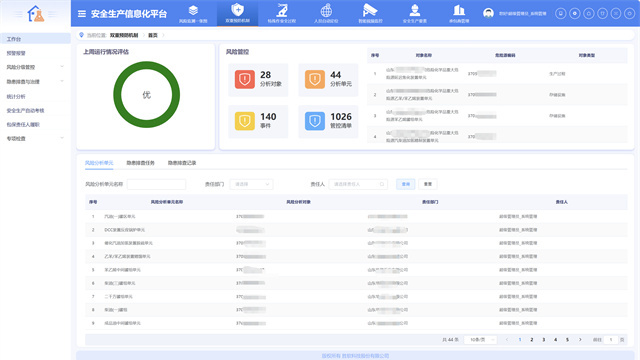Click the 风险分析单元名称 input field
Screen dimensions: 640x360
pyautogui.click(x=156, y=184)
